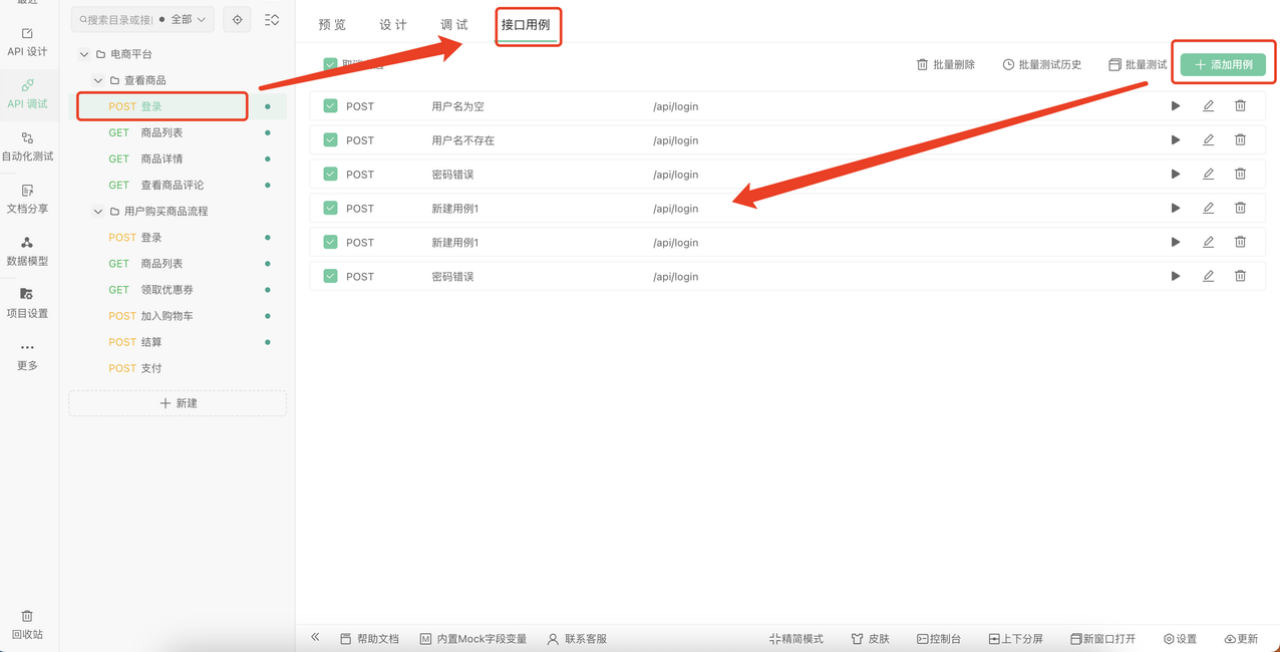Open the 全部 filter dropdown
Screen dimensions: 1280x652
186,19
